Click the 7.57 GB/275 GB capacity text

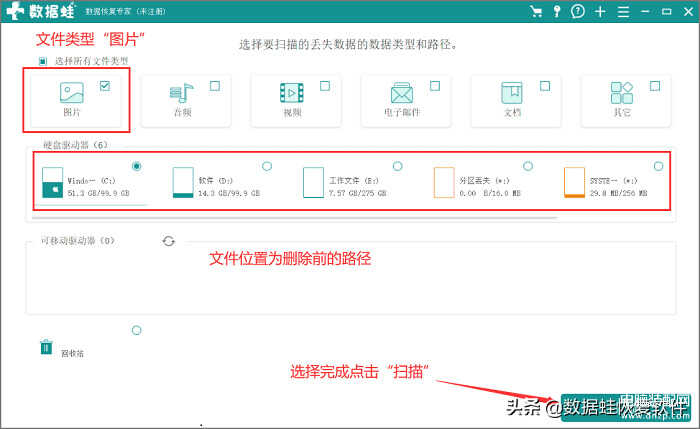(358, 193)
